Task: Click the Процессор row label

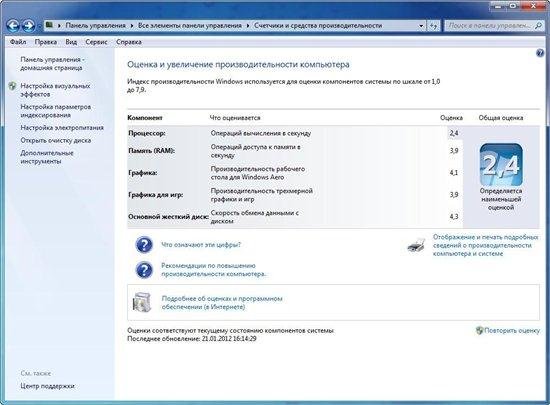Action: click(x=147, y=133)
